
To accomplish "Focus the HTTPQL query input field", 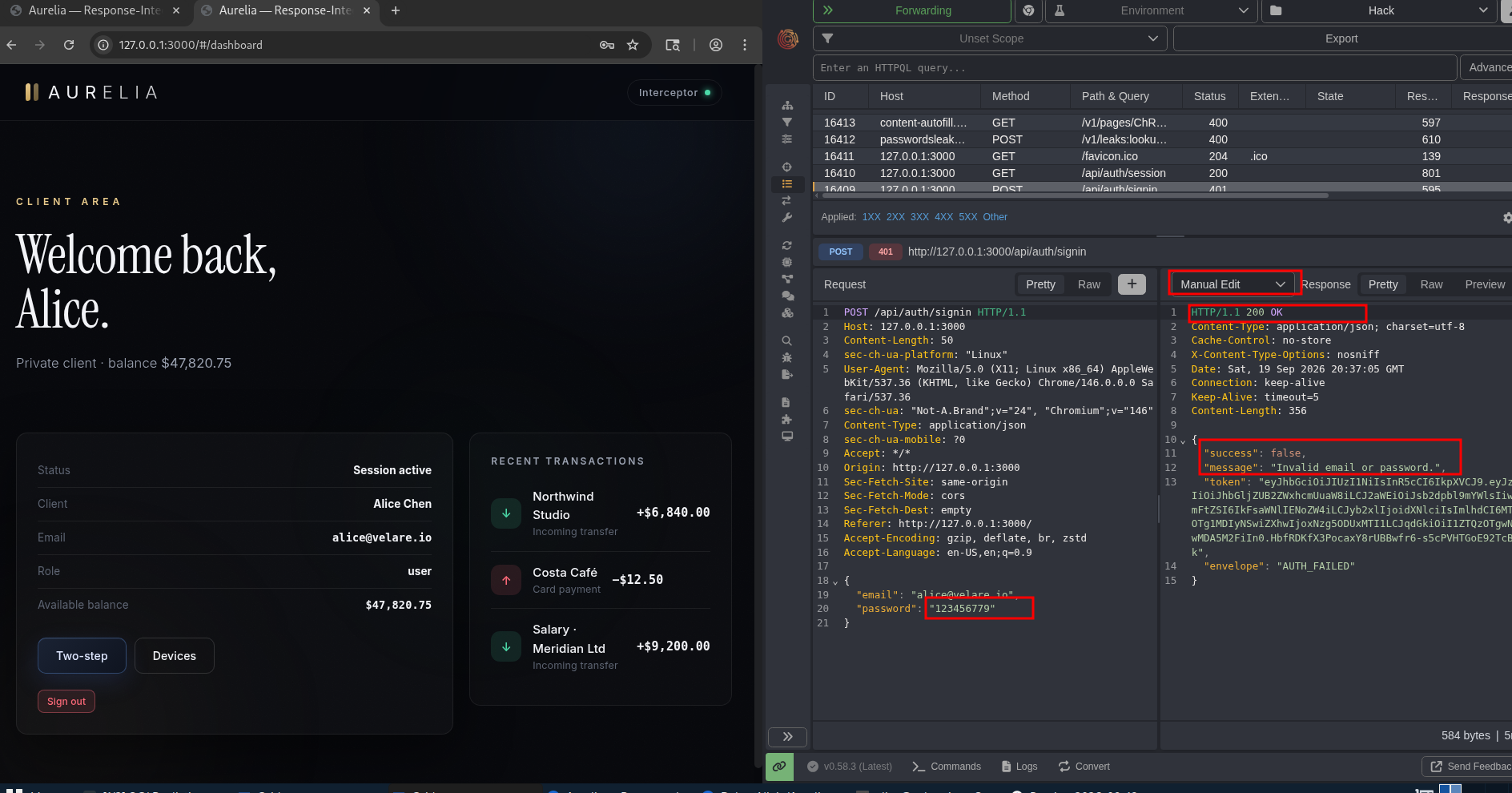I will click(1135, 68).
